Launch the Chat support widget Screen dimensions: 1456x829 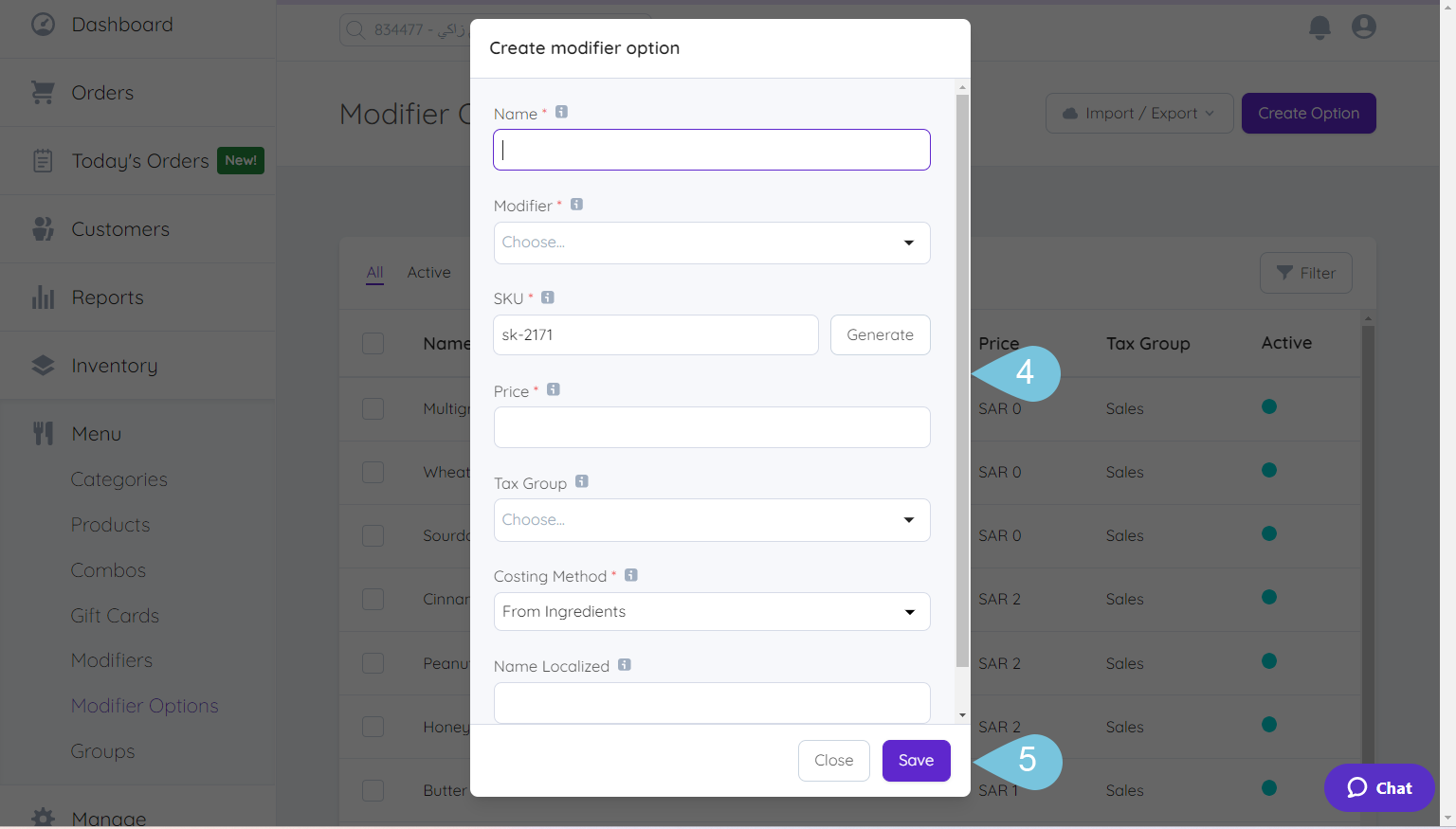[x=1379, y=787]
